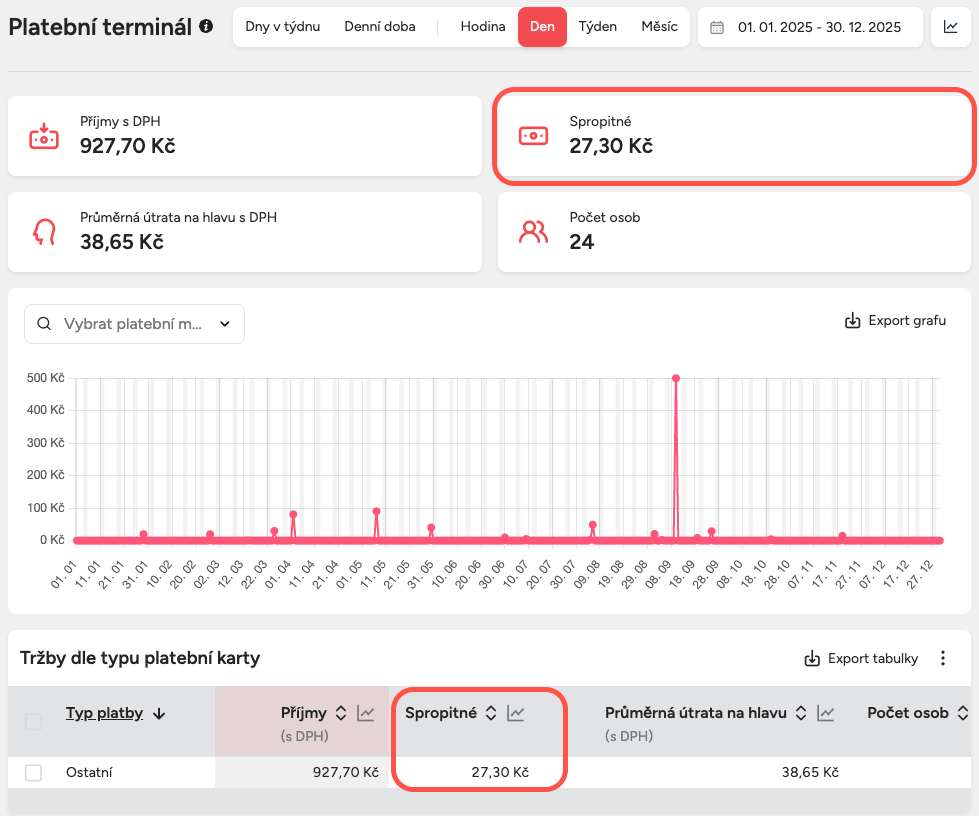Click the info icon next to Platební terminál

coord(206,27)
